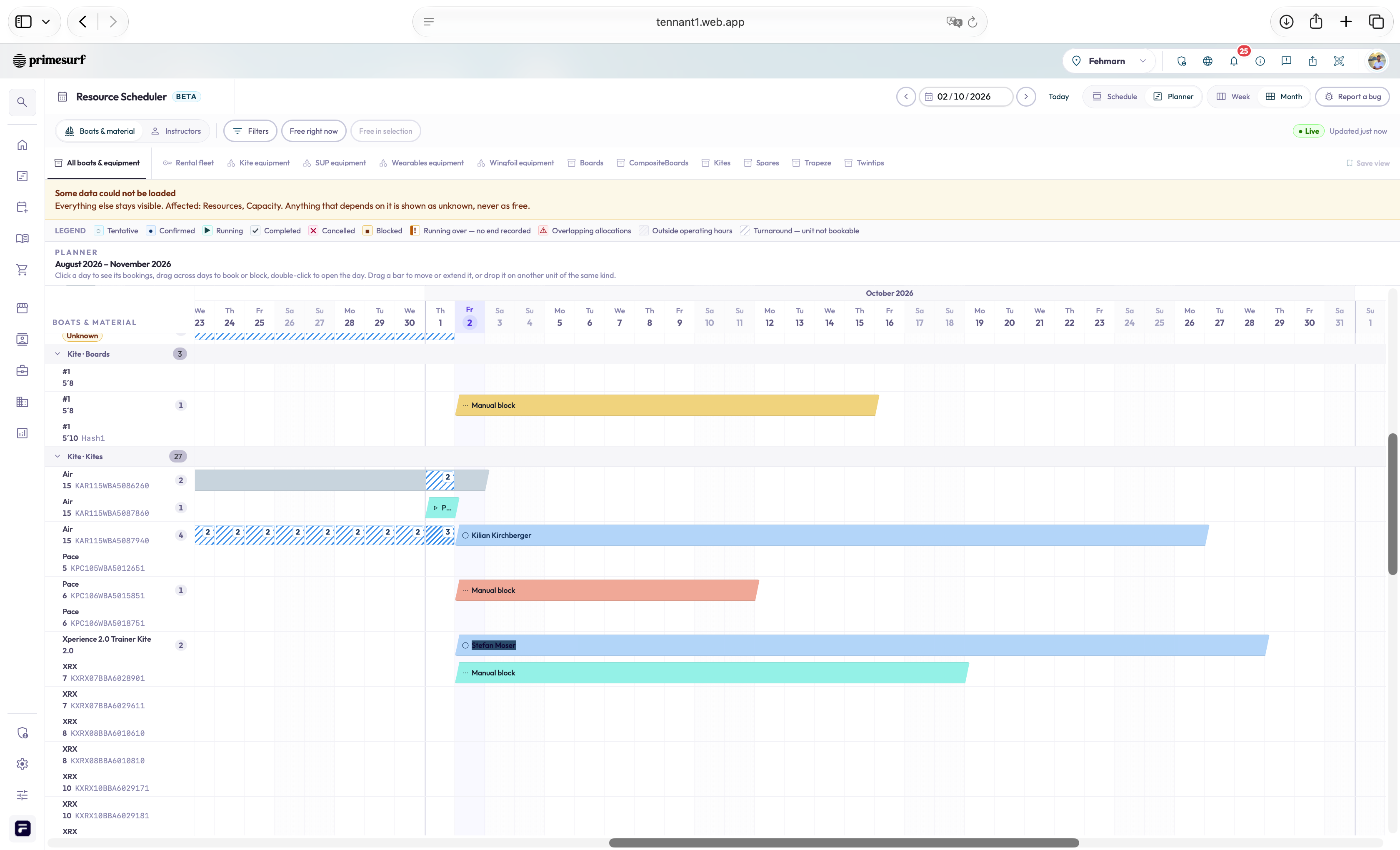Switch to Schedule view mode
Image resolution: width=1400 pixels, height=850 pixels.
(x=1115, y=97)
